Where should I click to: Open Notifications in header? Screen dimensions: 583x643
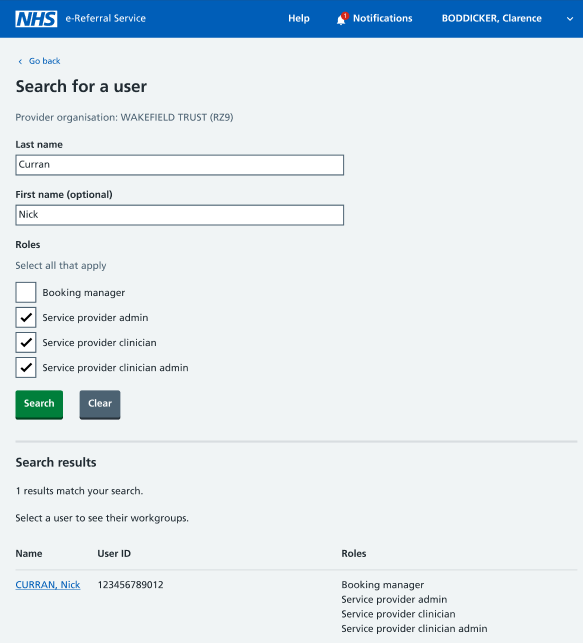382,18
